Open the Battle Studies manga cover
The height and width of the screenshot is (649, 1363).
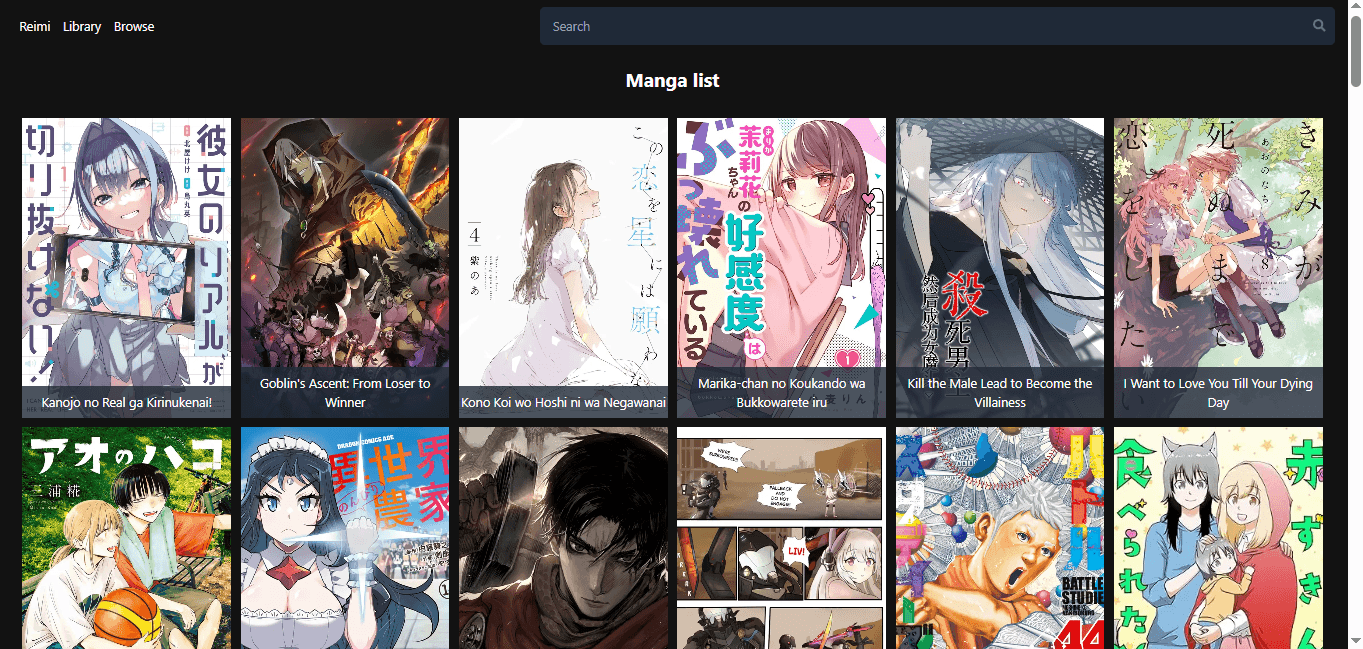coord(1000,538)
